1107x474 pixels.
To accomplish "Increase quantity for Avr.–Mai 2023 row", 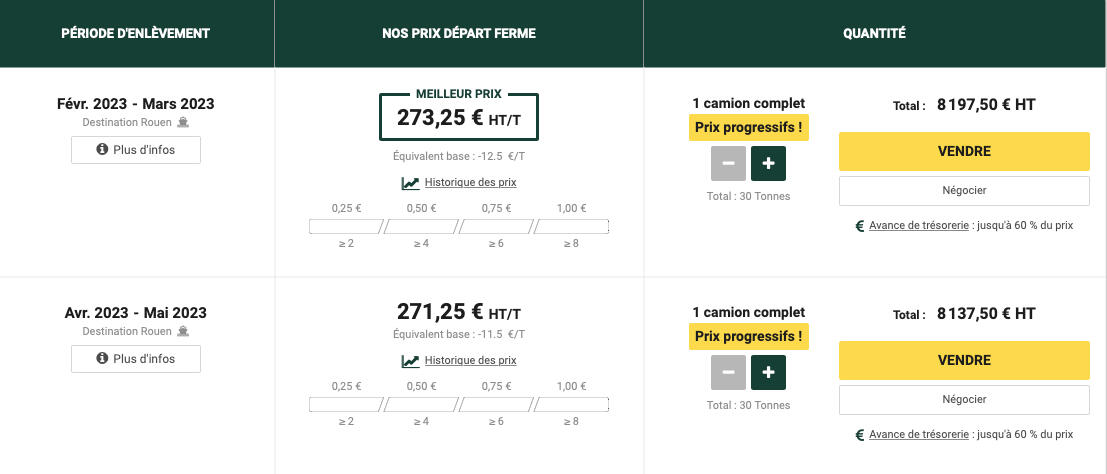I will [x=769, y=372].
